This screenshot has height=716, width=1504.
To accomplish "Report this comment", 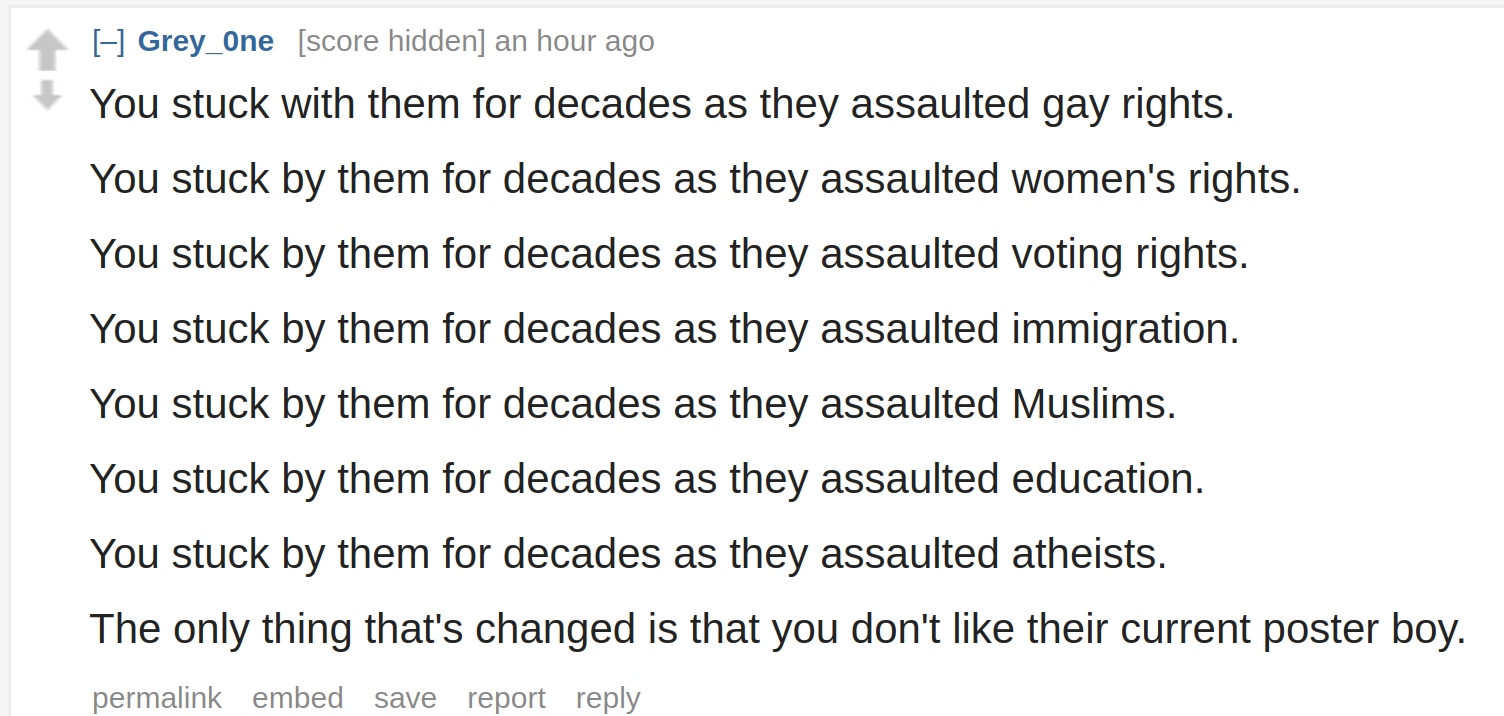I will (x=506, y=697).
